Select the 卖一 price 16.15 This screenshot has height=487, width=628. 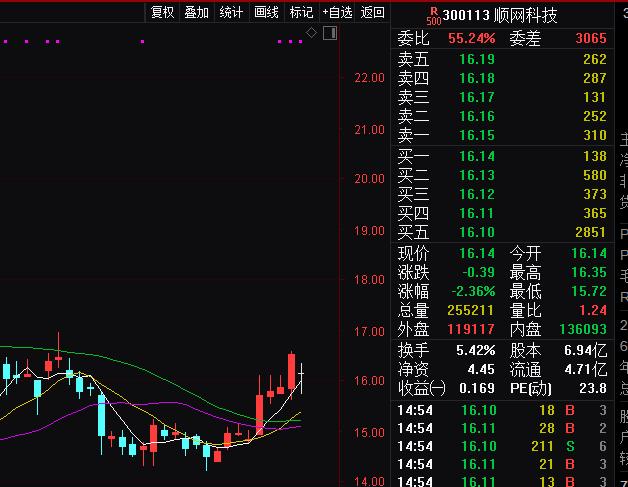[x=477, y=135]
